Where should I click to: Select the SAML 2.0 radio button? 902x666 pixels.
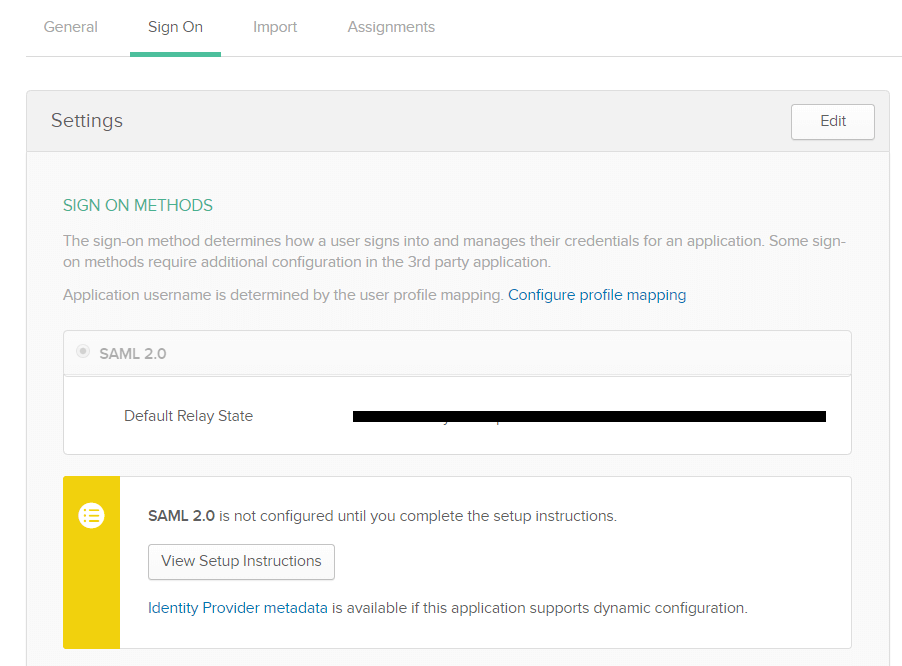(x=84, y=352)
